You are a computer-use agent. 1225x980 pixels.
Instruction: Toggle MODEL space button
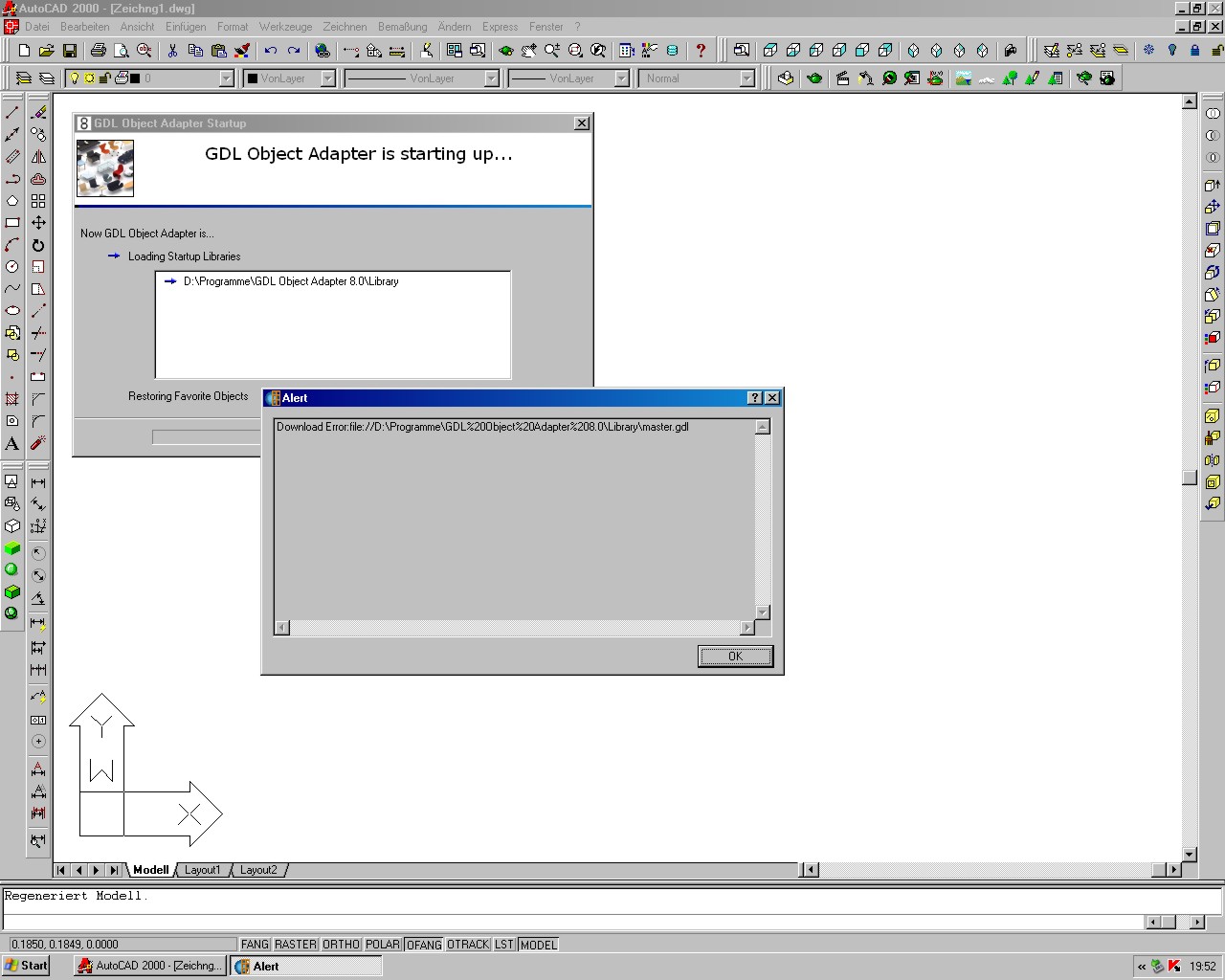coord(539,945)
